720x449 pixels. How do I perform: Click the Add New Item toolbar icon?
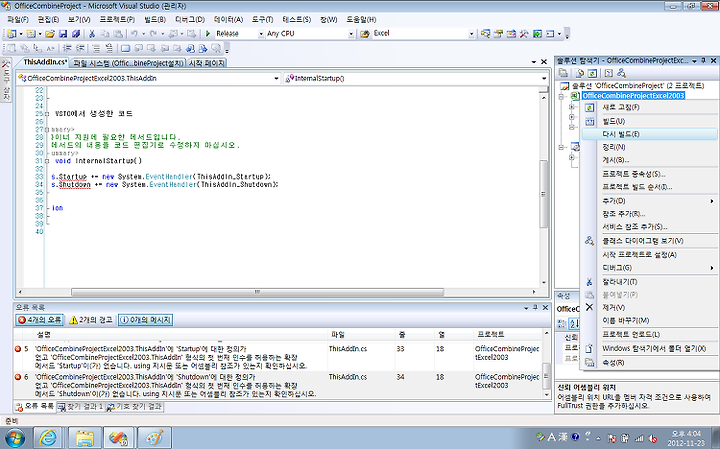(x=31, y=34)
